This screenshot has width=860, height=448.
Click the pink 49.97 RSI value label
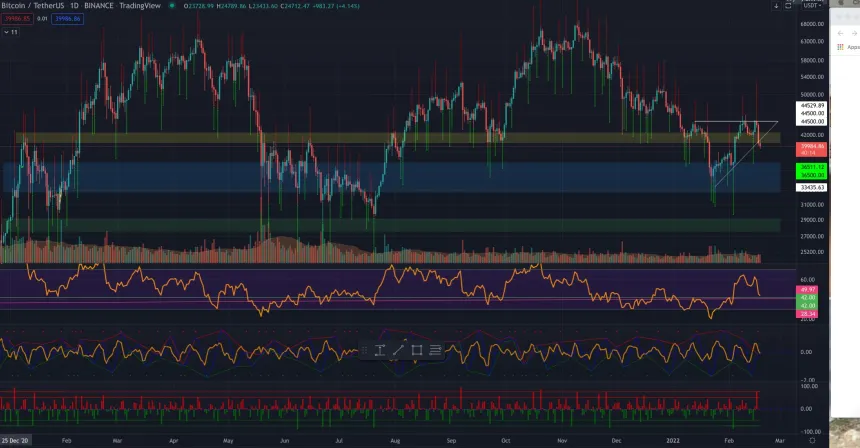[x=807, y=290]
